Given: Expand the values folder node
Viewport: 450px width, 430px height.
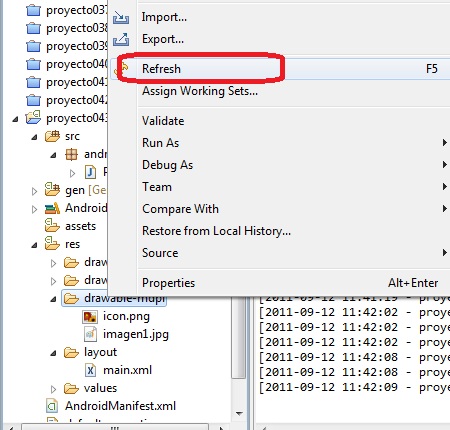Looking at the screenshot, I should tap(53, 389).
